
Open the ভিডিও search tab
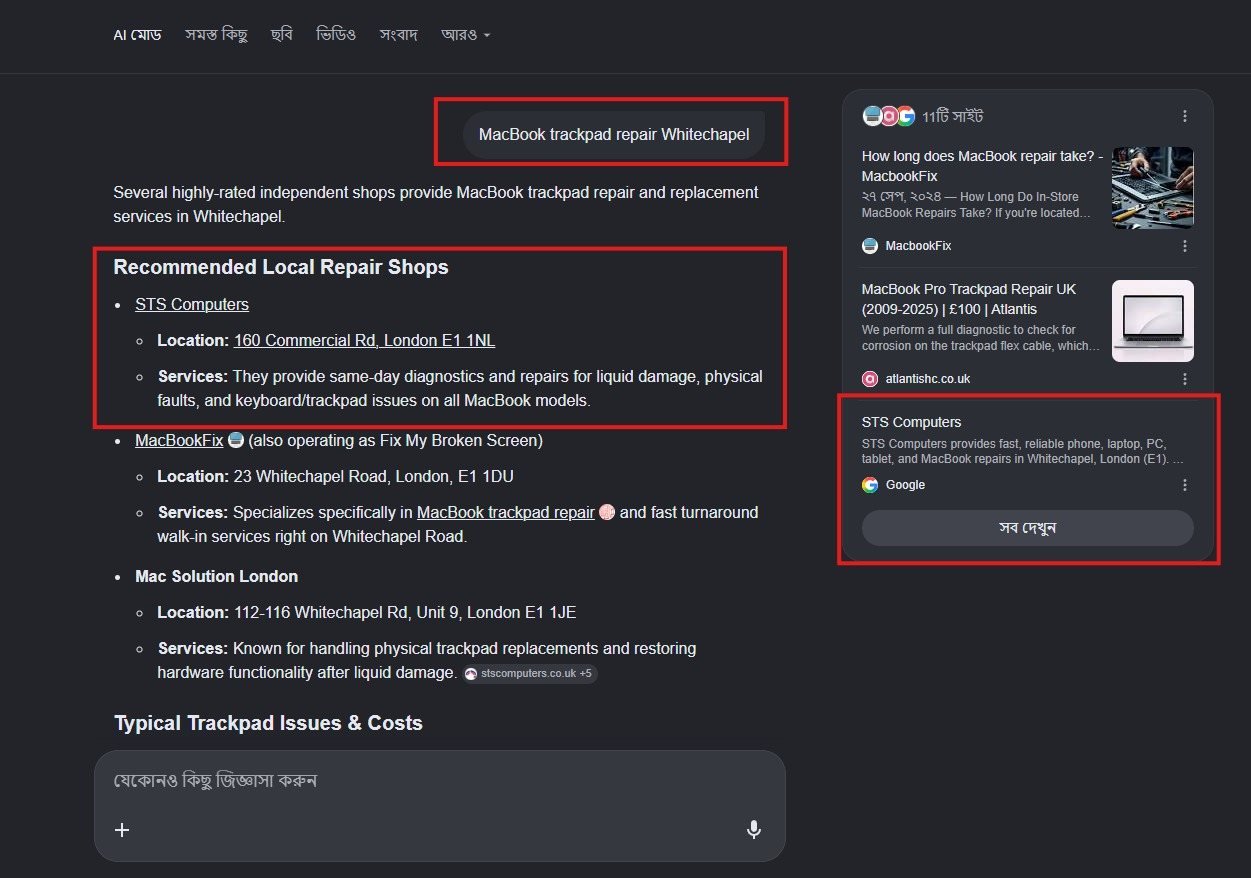(x=337, y=35)
